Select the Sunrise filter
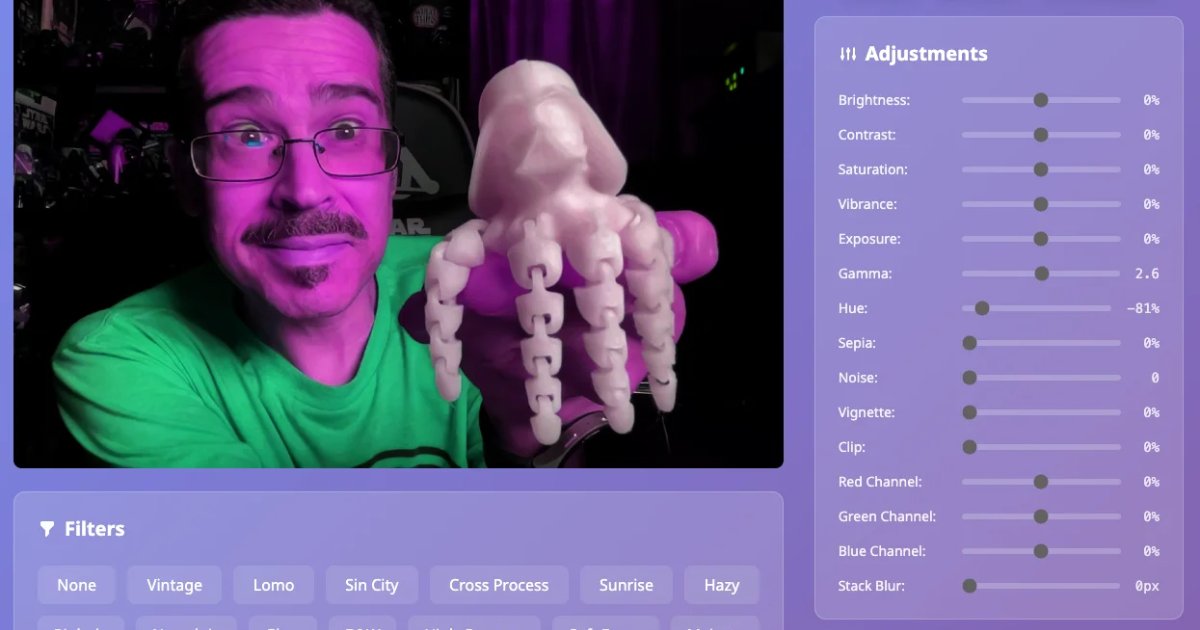 (x=626, y=585)
